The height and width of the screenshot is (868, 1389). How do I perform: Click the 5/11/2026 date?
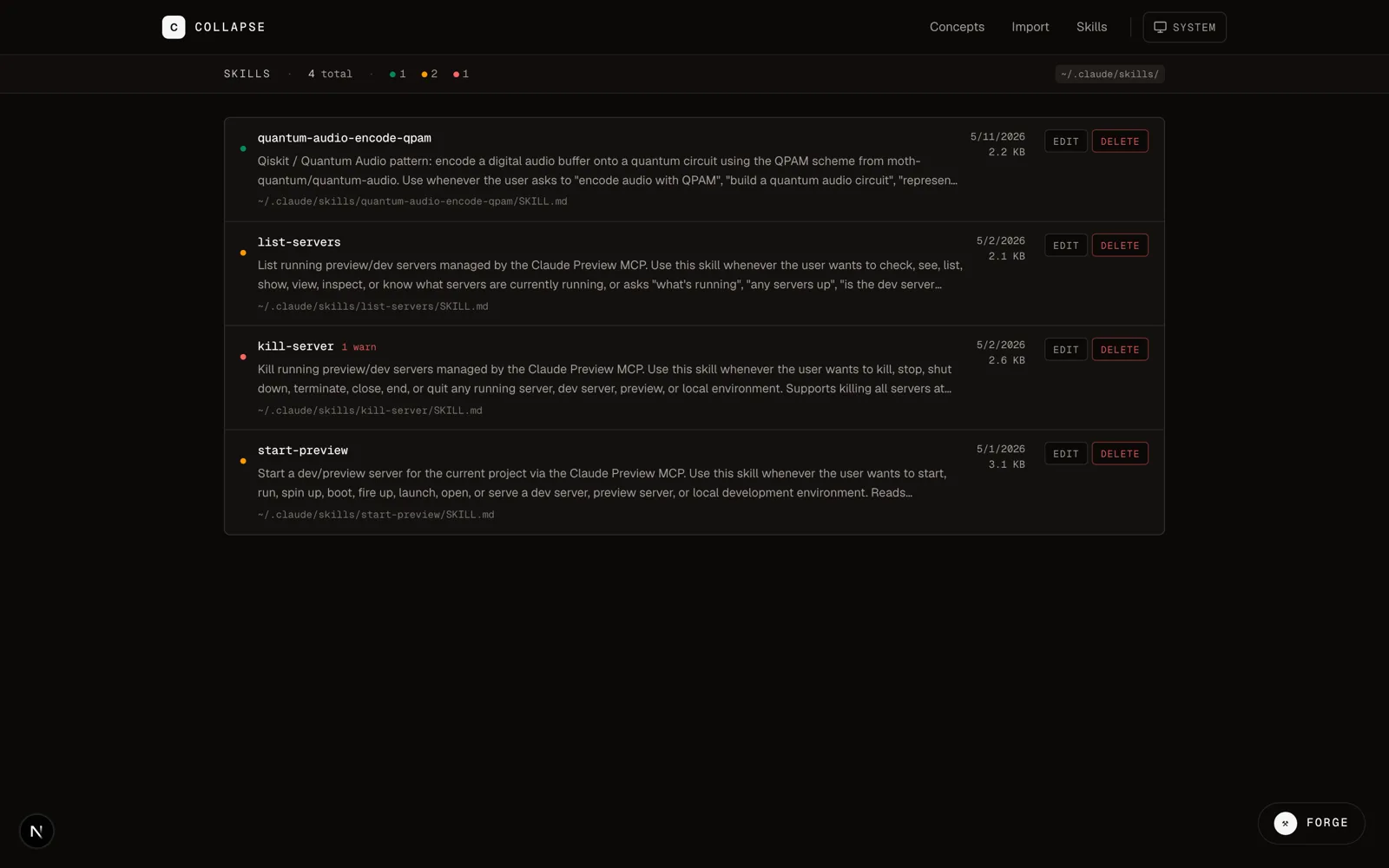(x=997, y=137)
